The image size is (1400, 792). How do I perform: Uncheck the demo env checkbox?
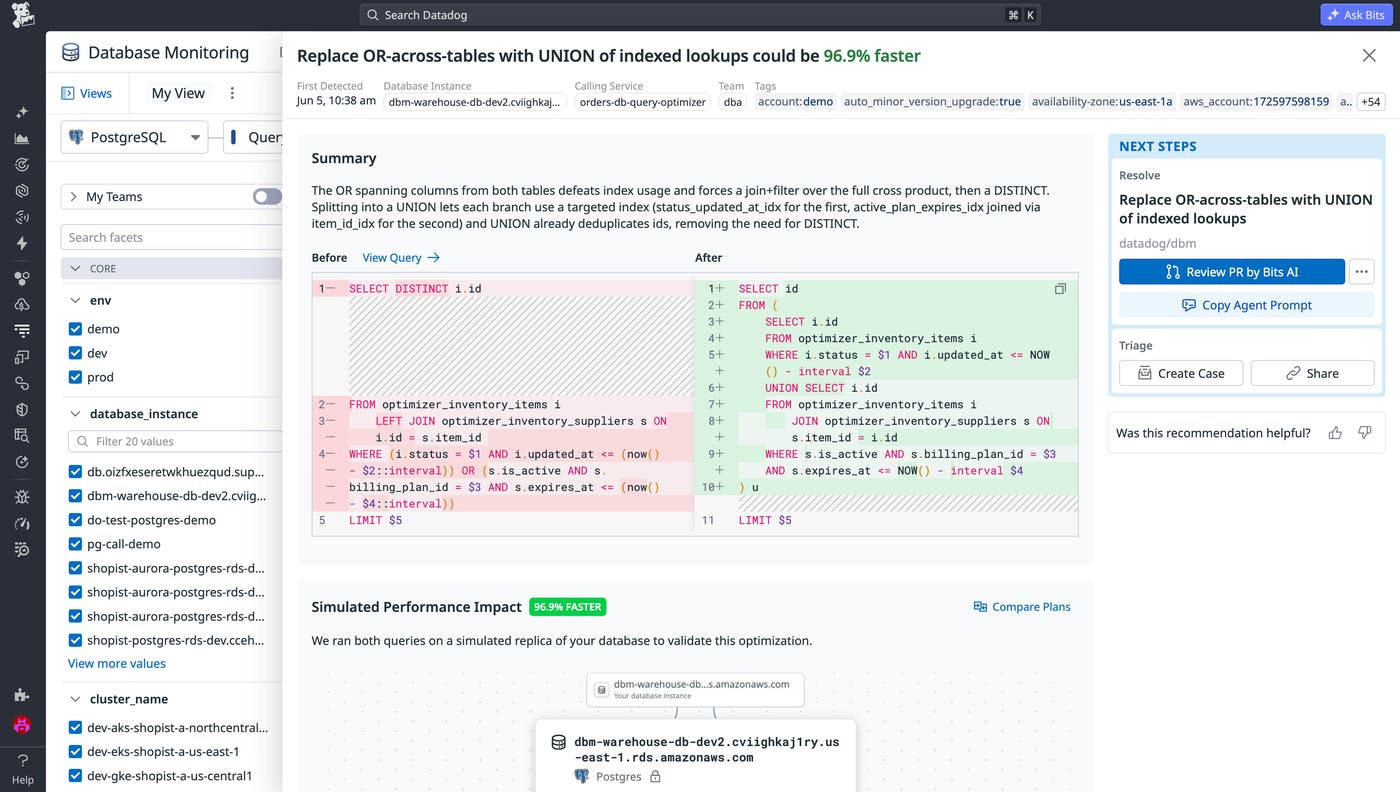(75, 328)
